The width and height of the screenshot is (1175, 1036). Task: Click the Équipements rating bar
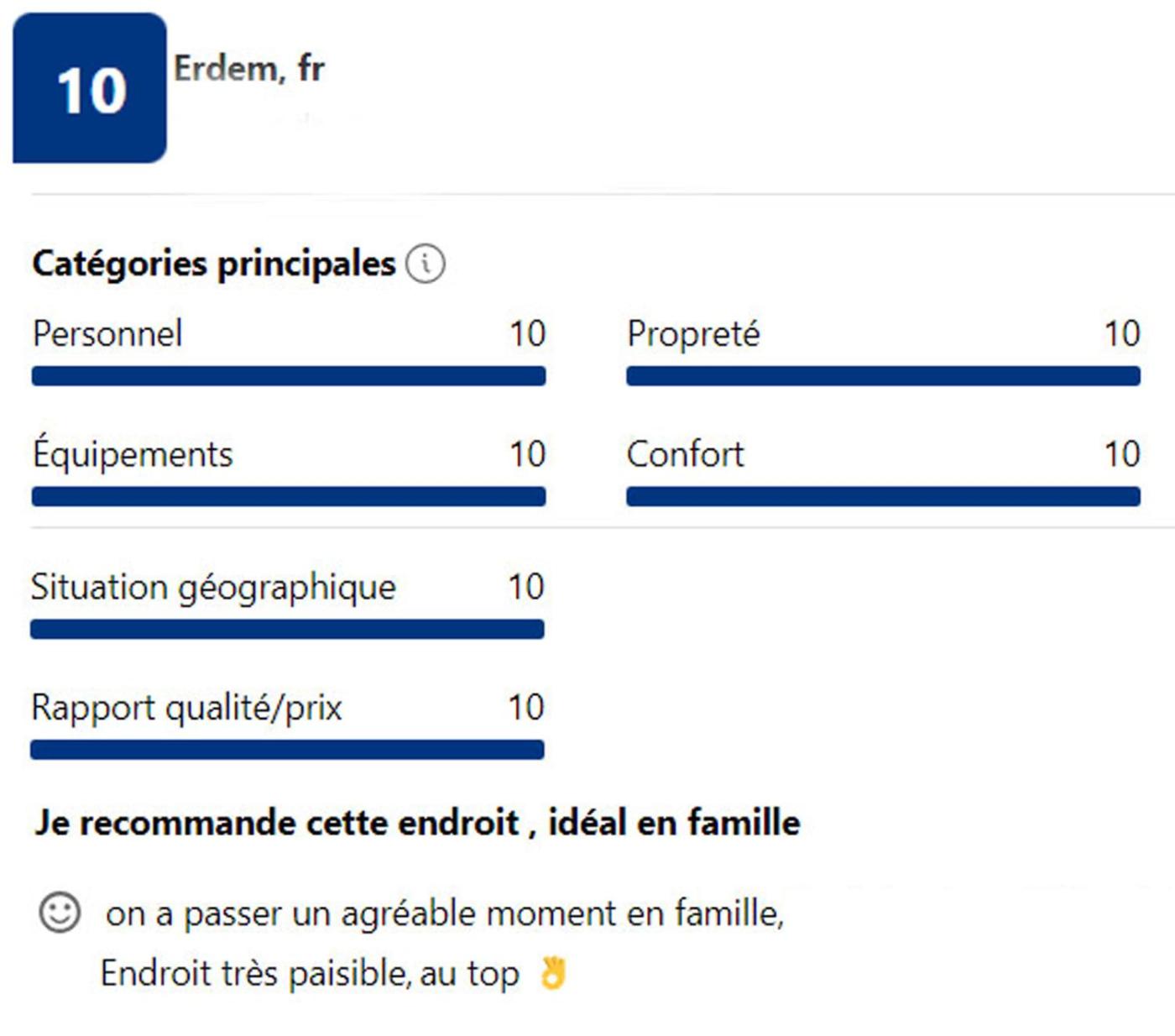pyautogui.click(x=289, y=497)
